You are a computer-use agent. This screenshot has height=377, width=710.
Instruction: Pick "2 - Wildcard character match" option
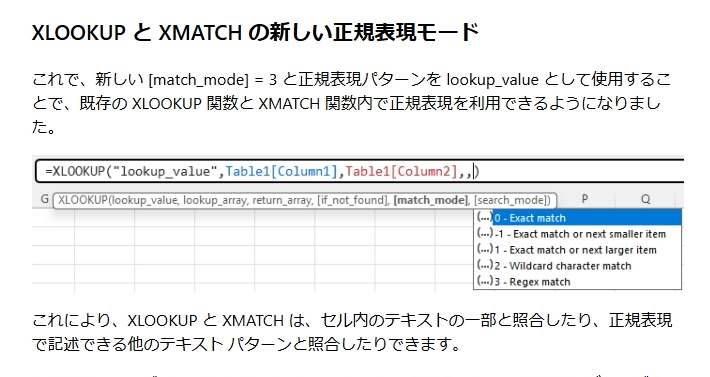[563, 266]
